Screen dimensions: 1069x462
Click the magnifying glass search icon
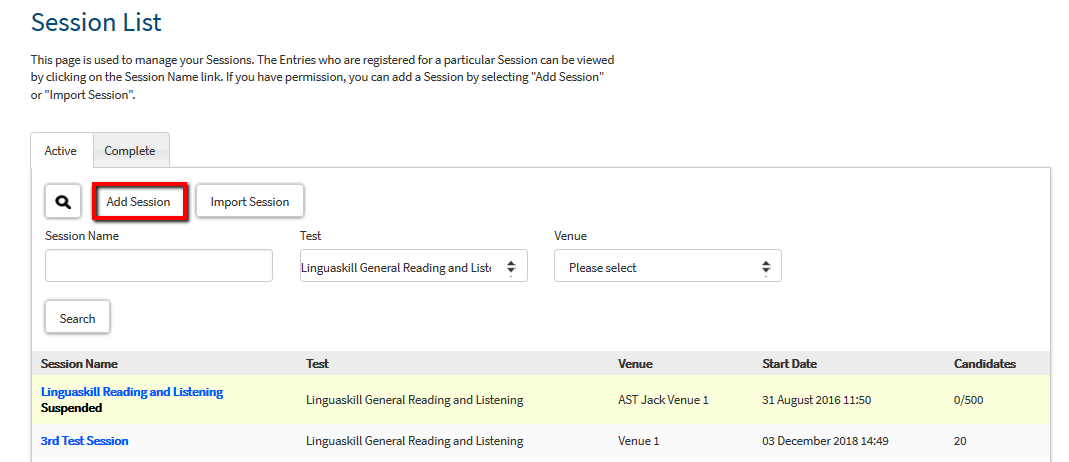tap(63, 202)
